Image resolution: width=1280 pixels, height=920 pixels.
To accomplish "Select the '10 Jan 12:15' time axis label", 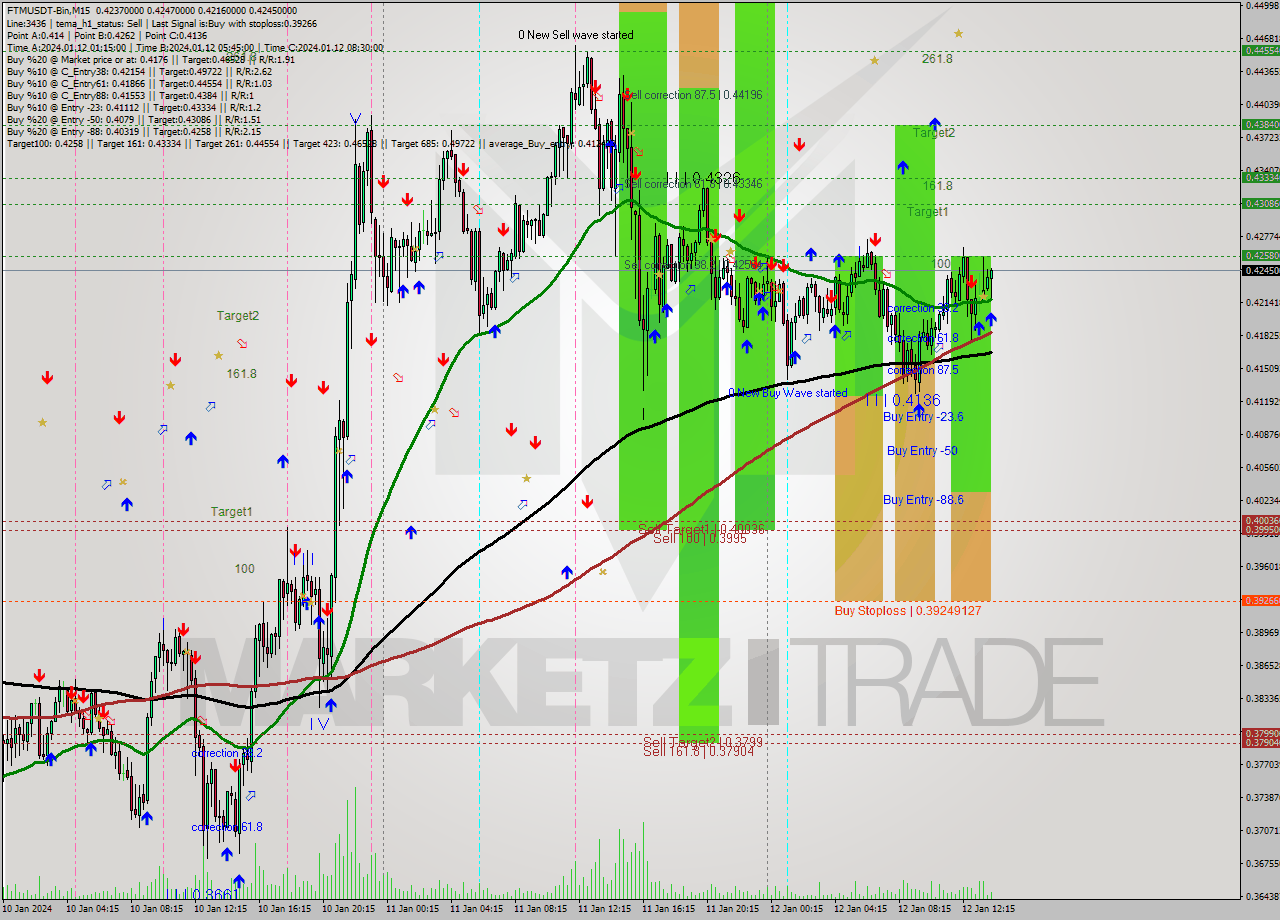I will pyautogui.click(x=219, y=909).
